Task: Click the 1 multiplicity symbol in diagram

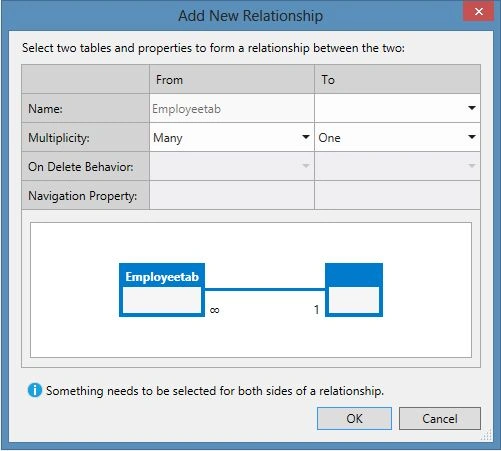Action: [316, 310]
